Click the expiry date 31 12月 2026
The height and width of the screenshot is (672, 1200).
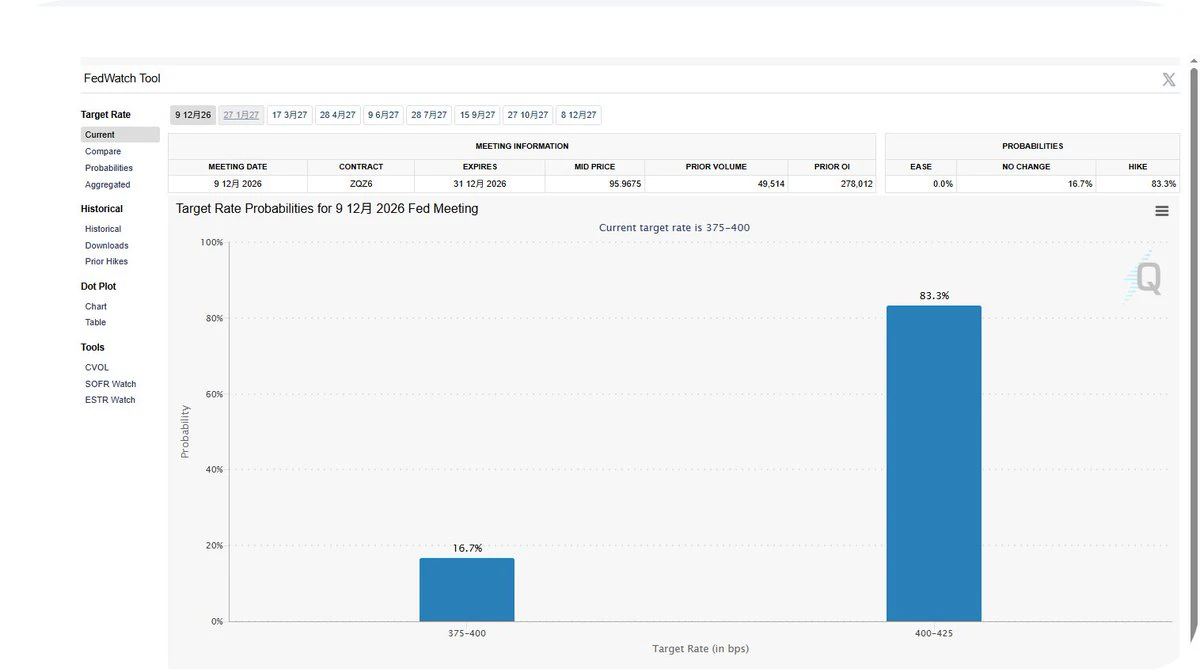(480, 184)
